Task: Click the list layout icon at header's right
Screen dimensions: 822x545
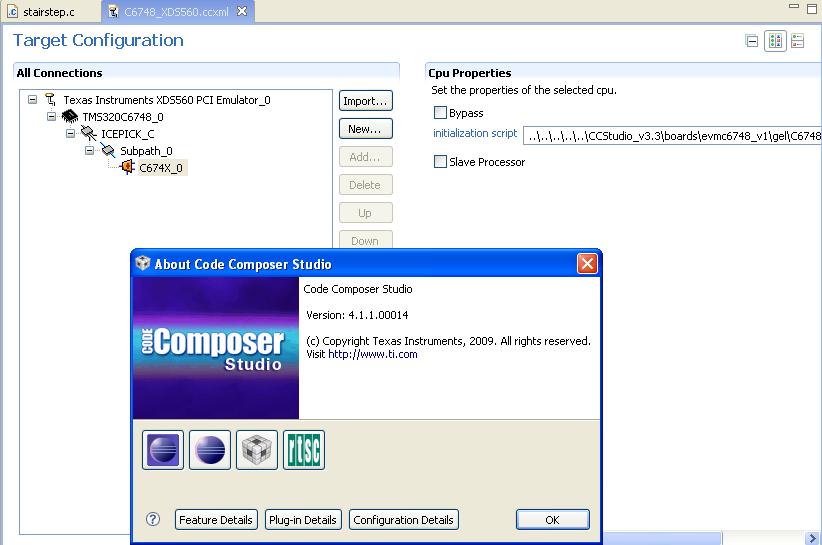Action: click(x=798, y=41)
